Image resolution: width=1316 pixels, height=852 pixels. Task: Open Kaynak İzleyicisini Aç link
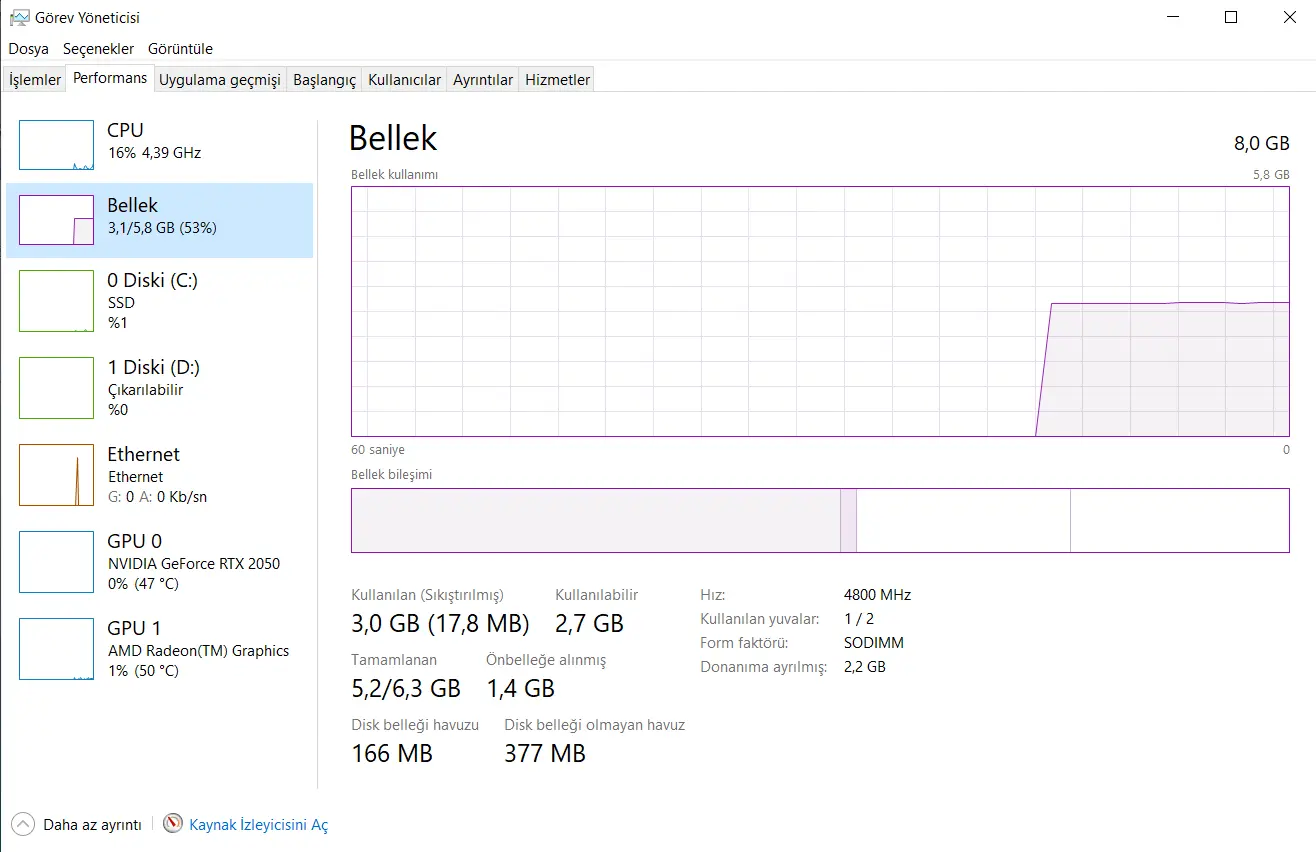click(x=259, y=825)
